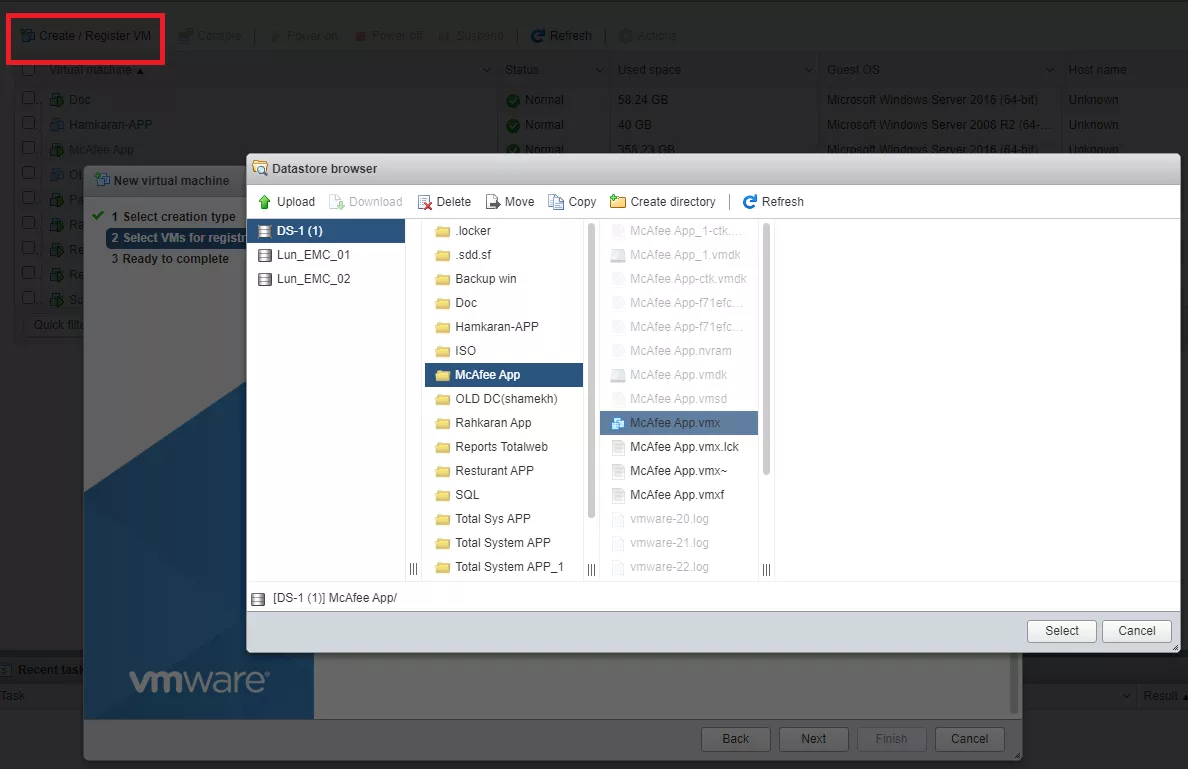Open the Status column dropdown arrow
Image resolution: width=1188 pixels, height=769 pixels.
[599, 70]
